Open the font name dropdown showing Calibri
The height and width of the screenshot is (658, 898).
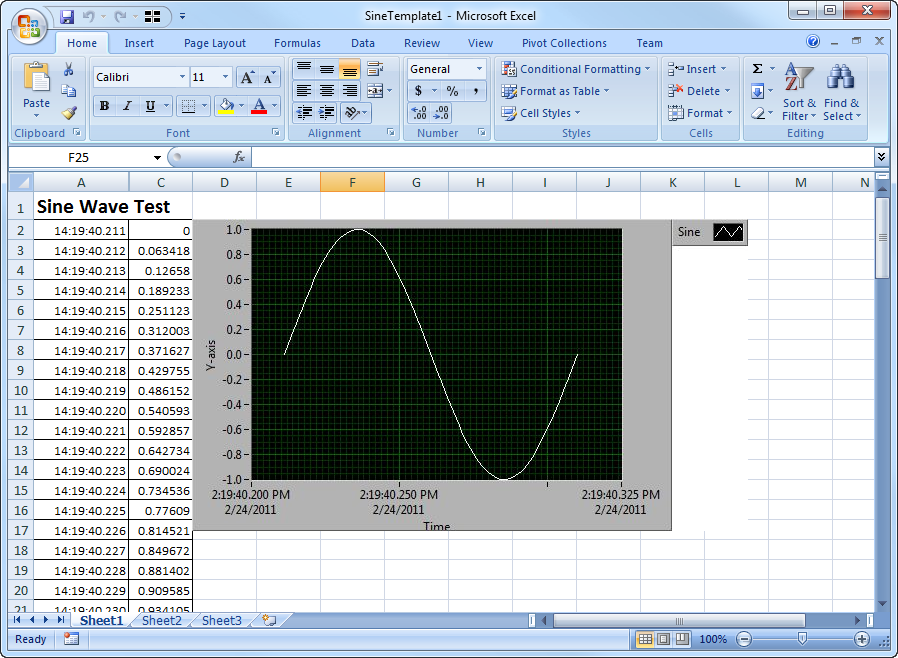click(182, 77)
